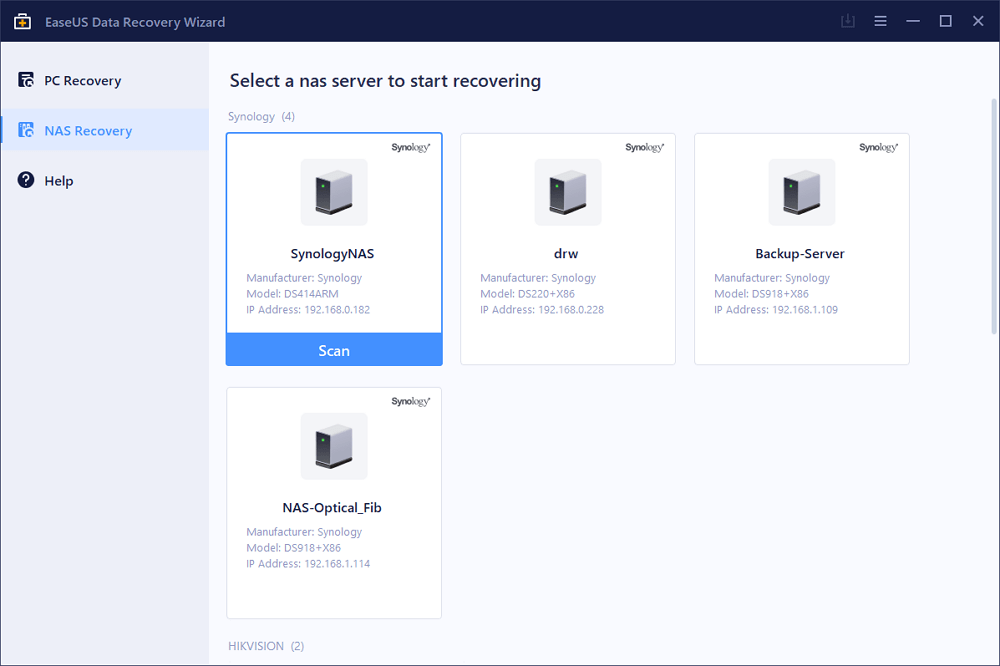Close the EaseUS Data Recovery Wizard
This screenshot has width=1000, height=666.
tap(977, 21)
